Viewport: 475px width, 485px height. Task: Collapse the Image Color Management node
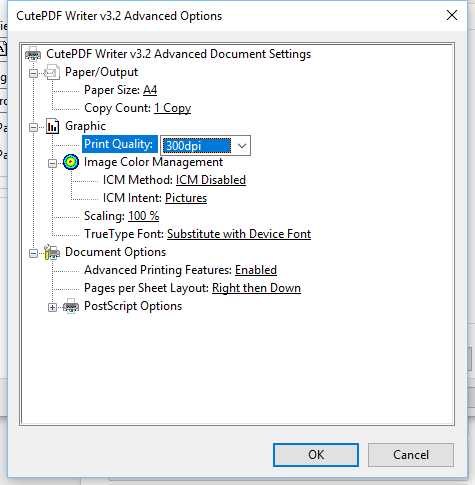52,163
